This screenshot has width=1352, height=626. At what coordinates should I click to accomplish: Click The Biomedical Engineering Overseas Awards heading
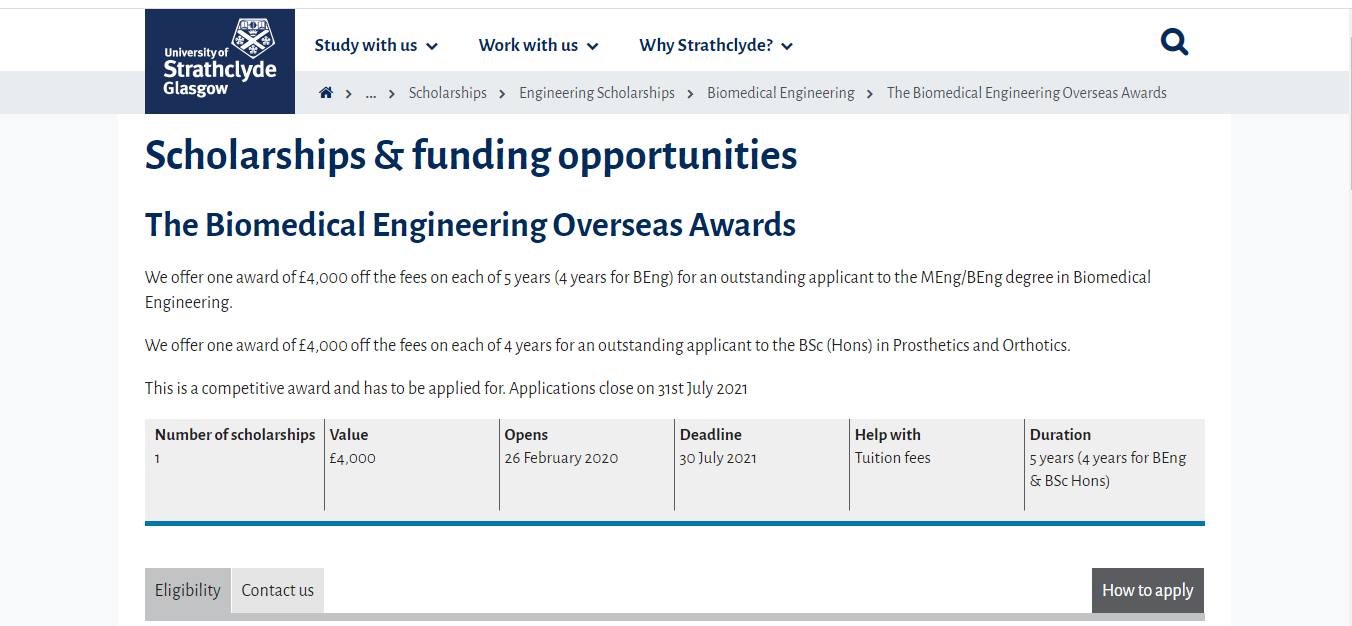[470, 225]
